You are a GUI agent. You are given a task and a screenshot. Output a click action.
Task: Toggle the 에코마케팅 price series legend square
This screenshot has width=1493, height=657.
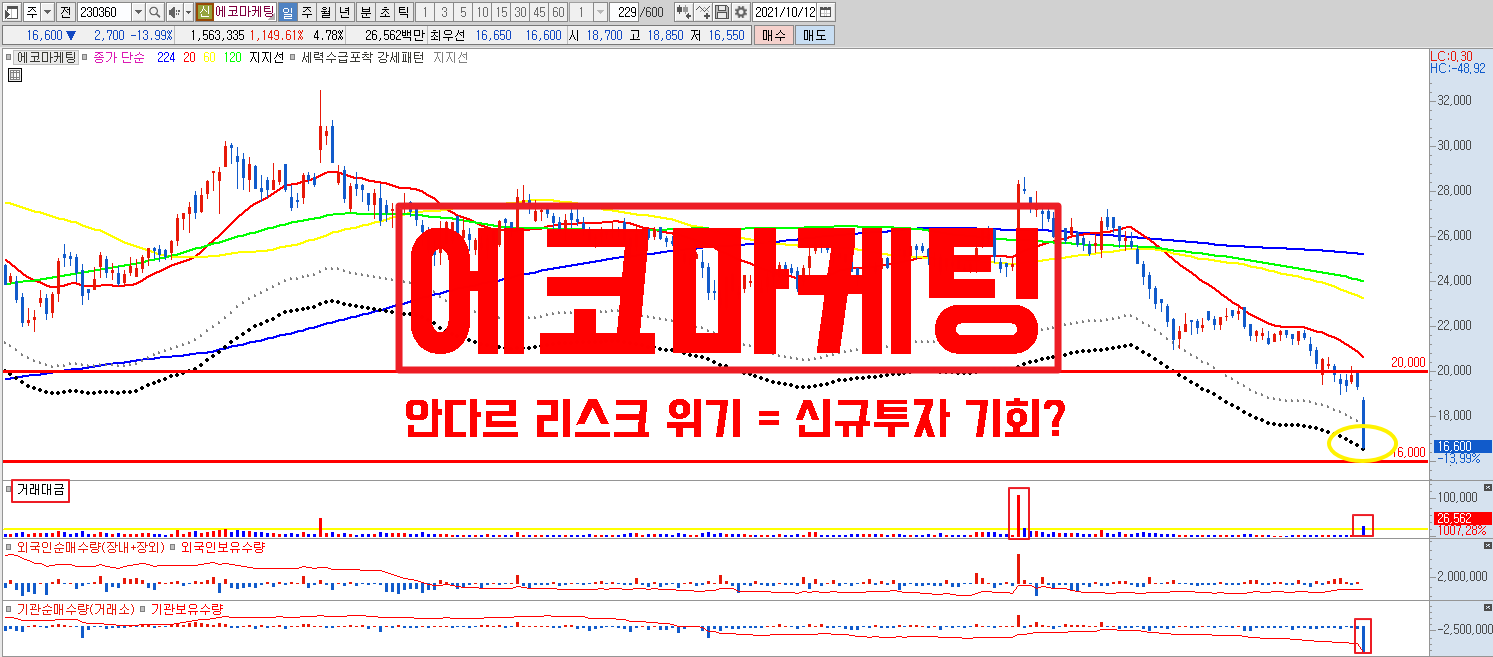click(8, 57)
